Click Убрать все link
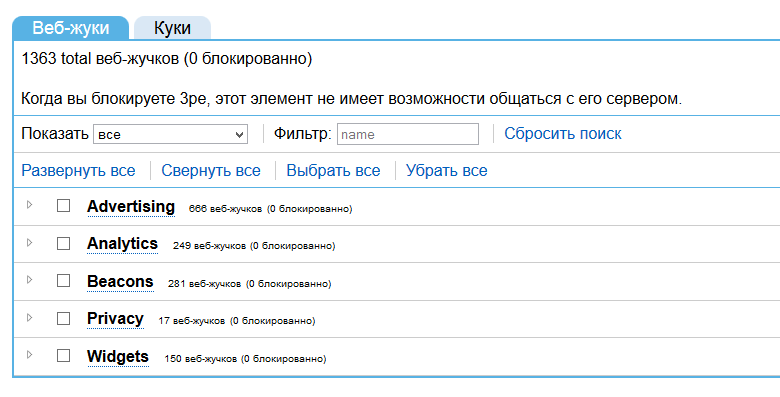 [447, 171]
